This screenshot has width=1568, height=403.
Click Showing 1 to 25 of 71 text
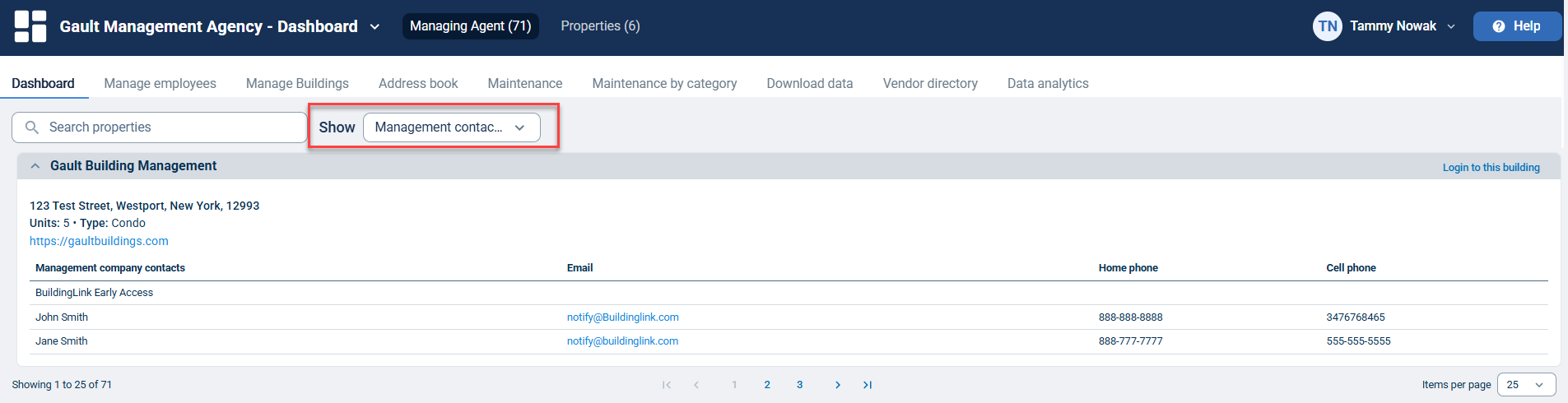point(62,385)
